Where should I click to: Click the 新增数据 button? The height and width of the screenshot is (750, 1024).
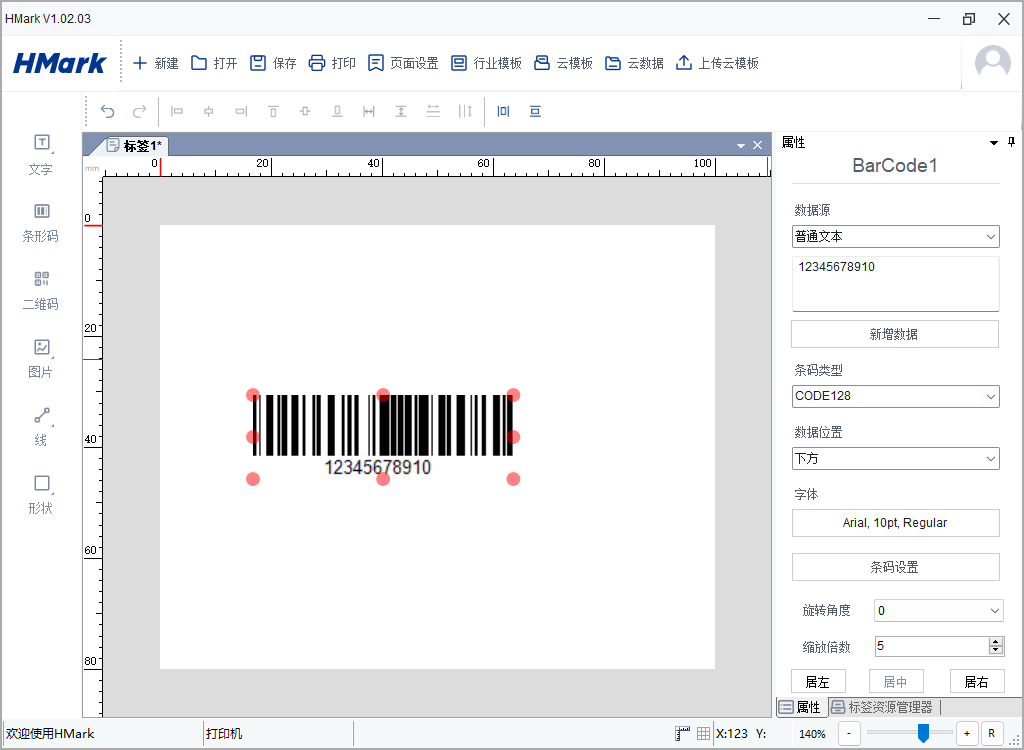pyautogui.click(x=895, y=334)
